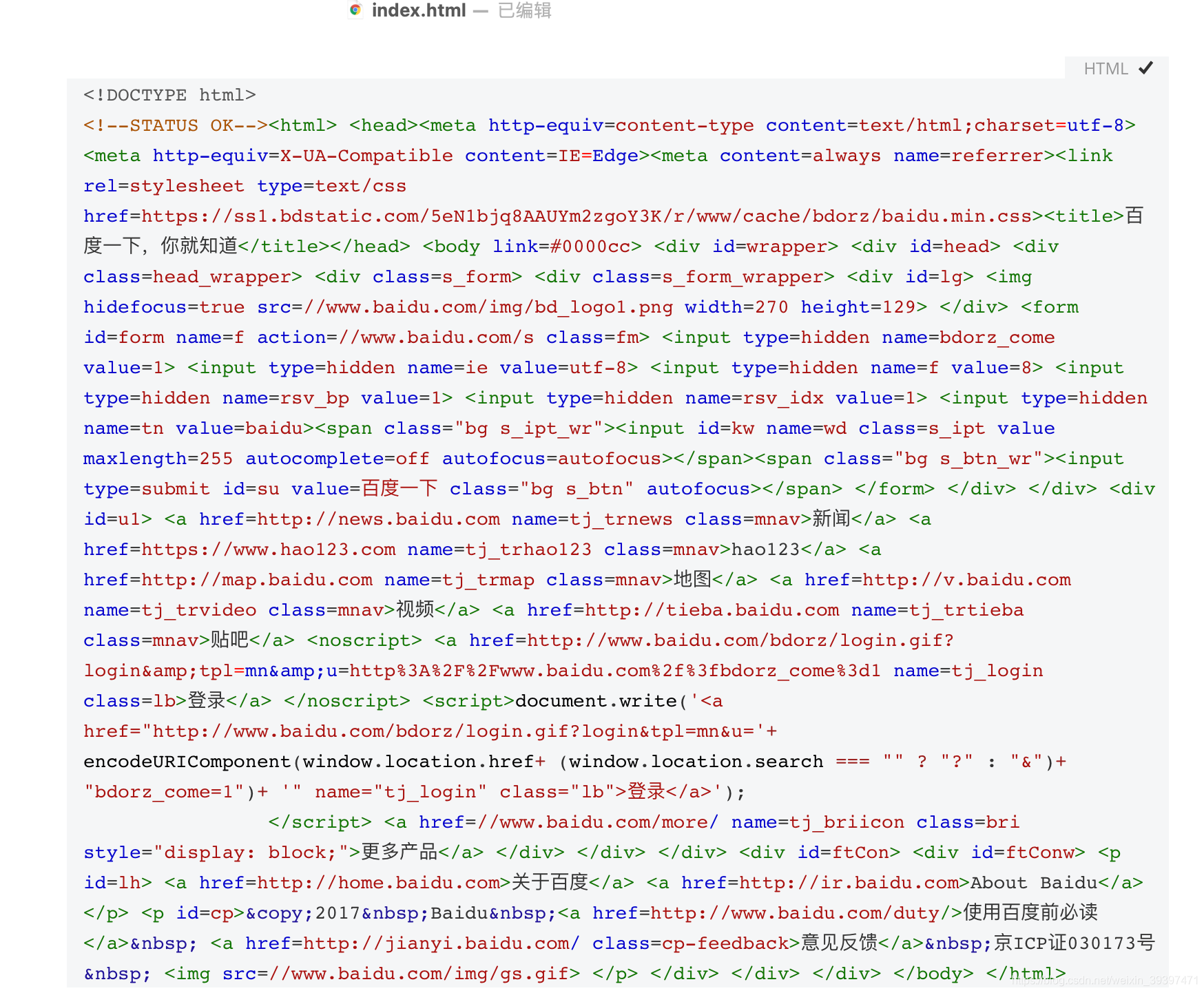Click the maxlength=255 attribute
The height and width of the screenshot is (993, 1204).
(x=158, y=459)
